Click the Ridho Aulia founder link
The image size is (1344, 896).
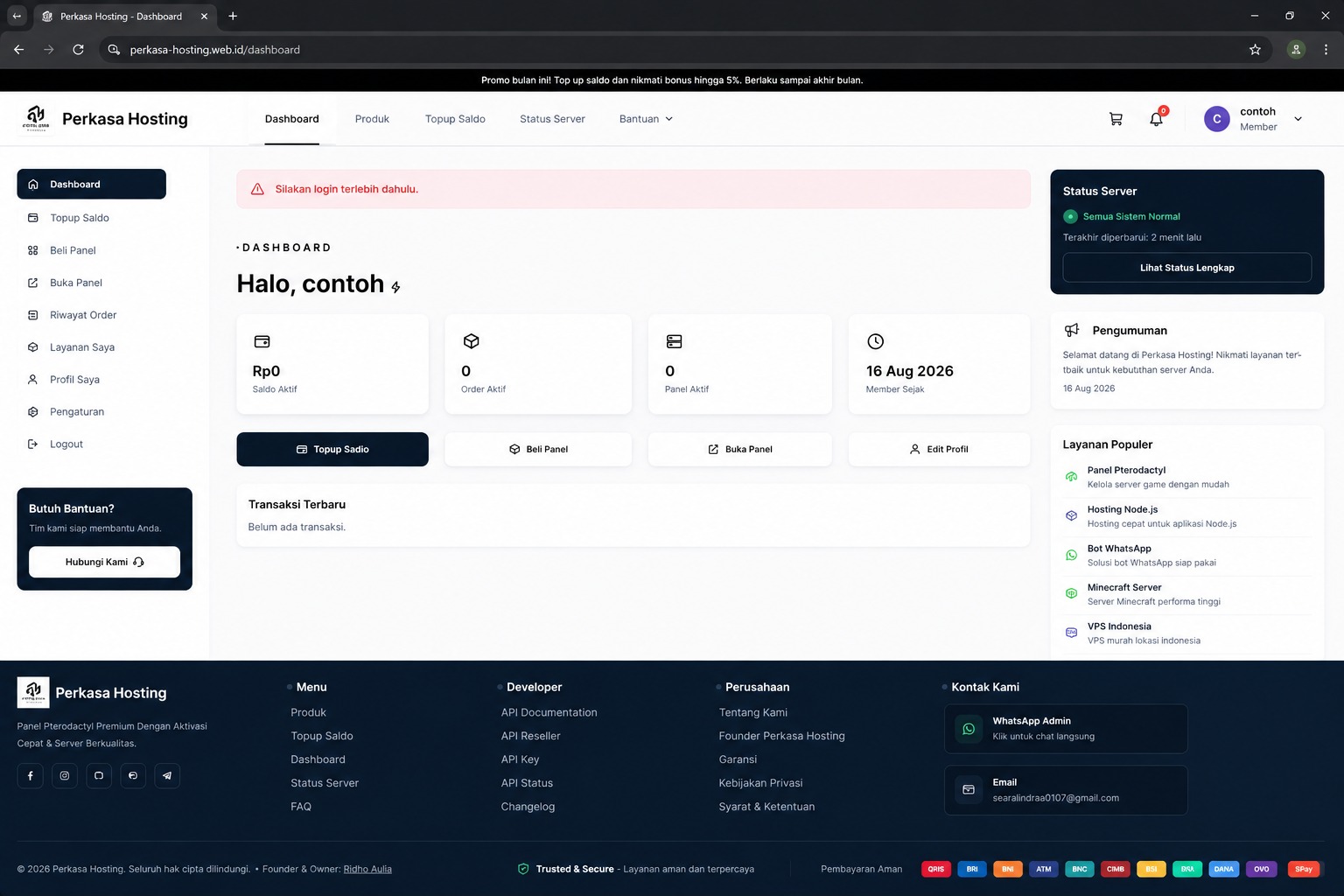point(367,869)
